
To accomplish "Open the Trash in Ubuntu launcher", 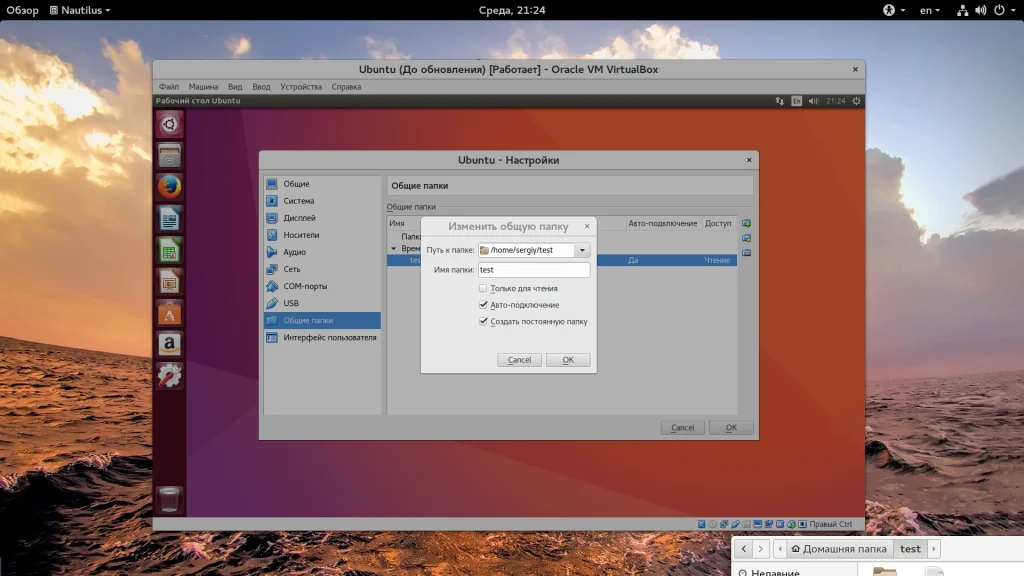I will [170, 499].
